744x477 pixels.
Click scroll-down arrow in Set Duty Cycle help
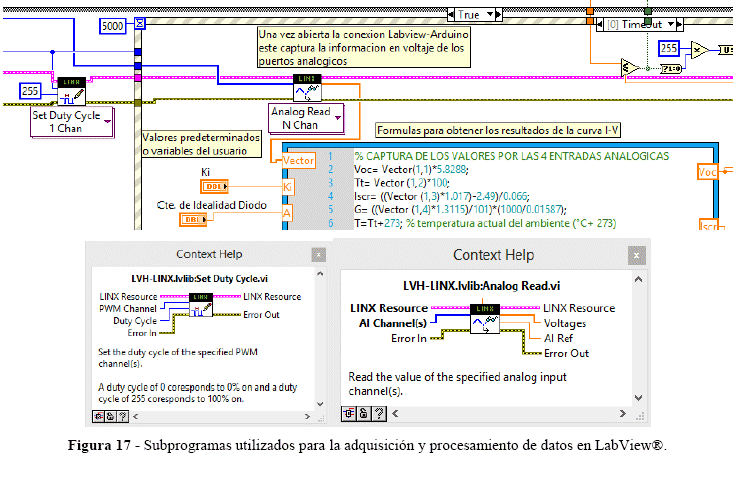[x=320, y=404]
